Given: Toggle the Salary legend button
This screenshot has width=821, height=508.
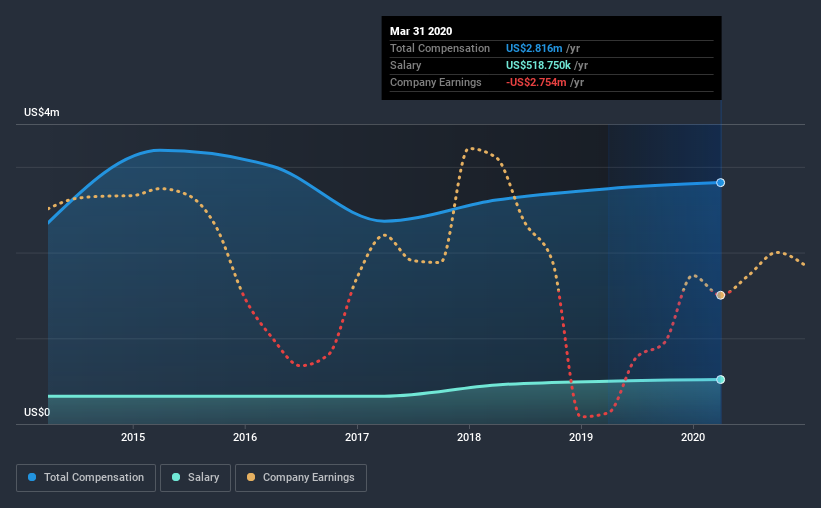Looking at the screenshot, I should pyautogui.click(x=195, y=478).
